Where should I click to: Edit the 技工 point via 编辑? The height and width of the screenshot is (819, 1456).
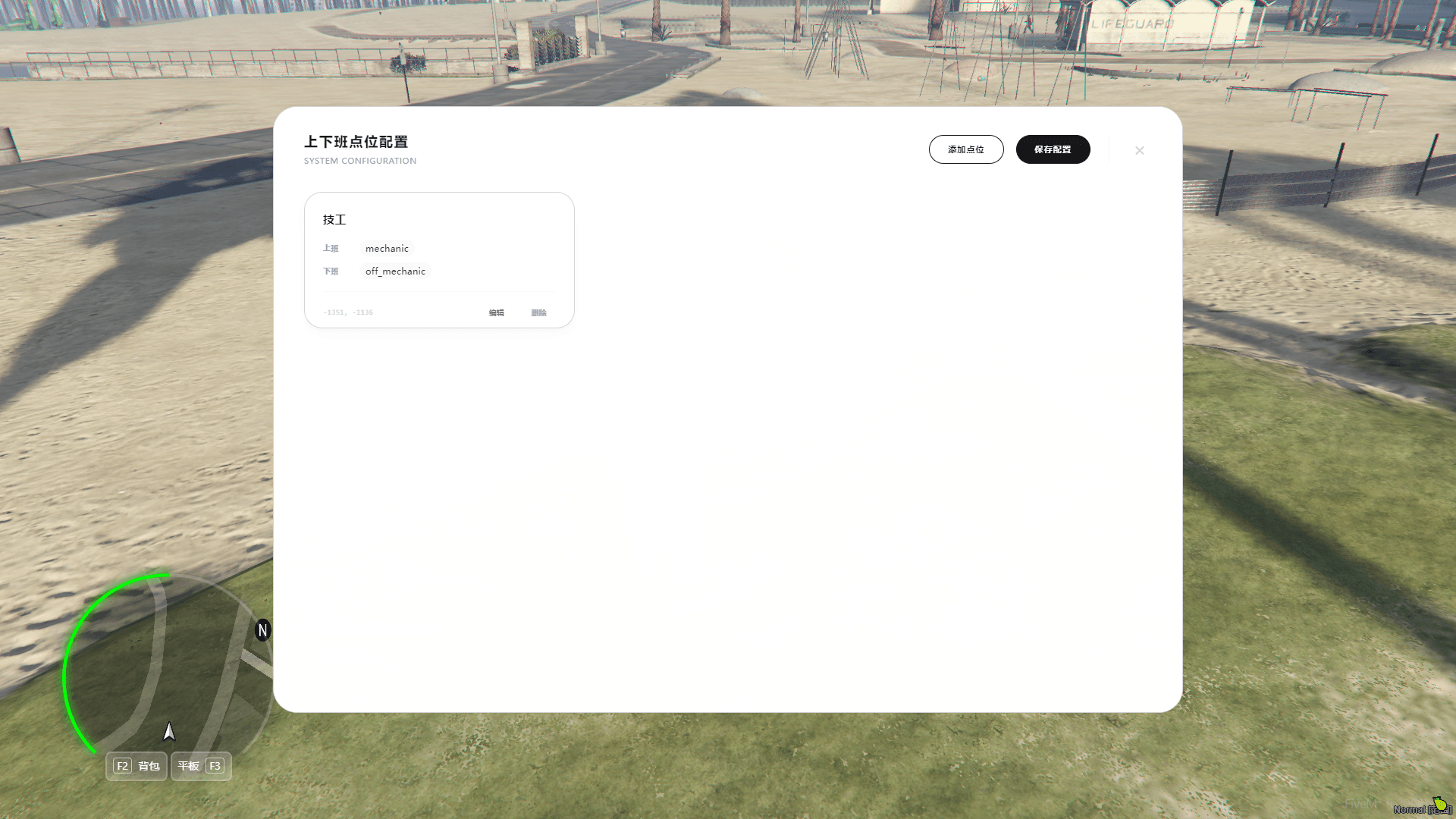point(497,312)
